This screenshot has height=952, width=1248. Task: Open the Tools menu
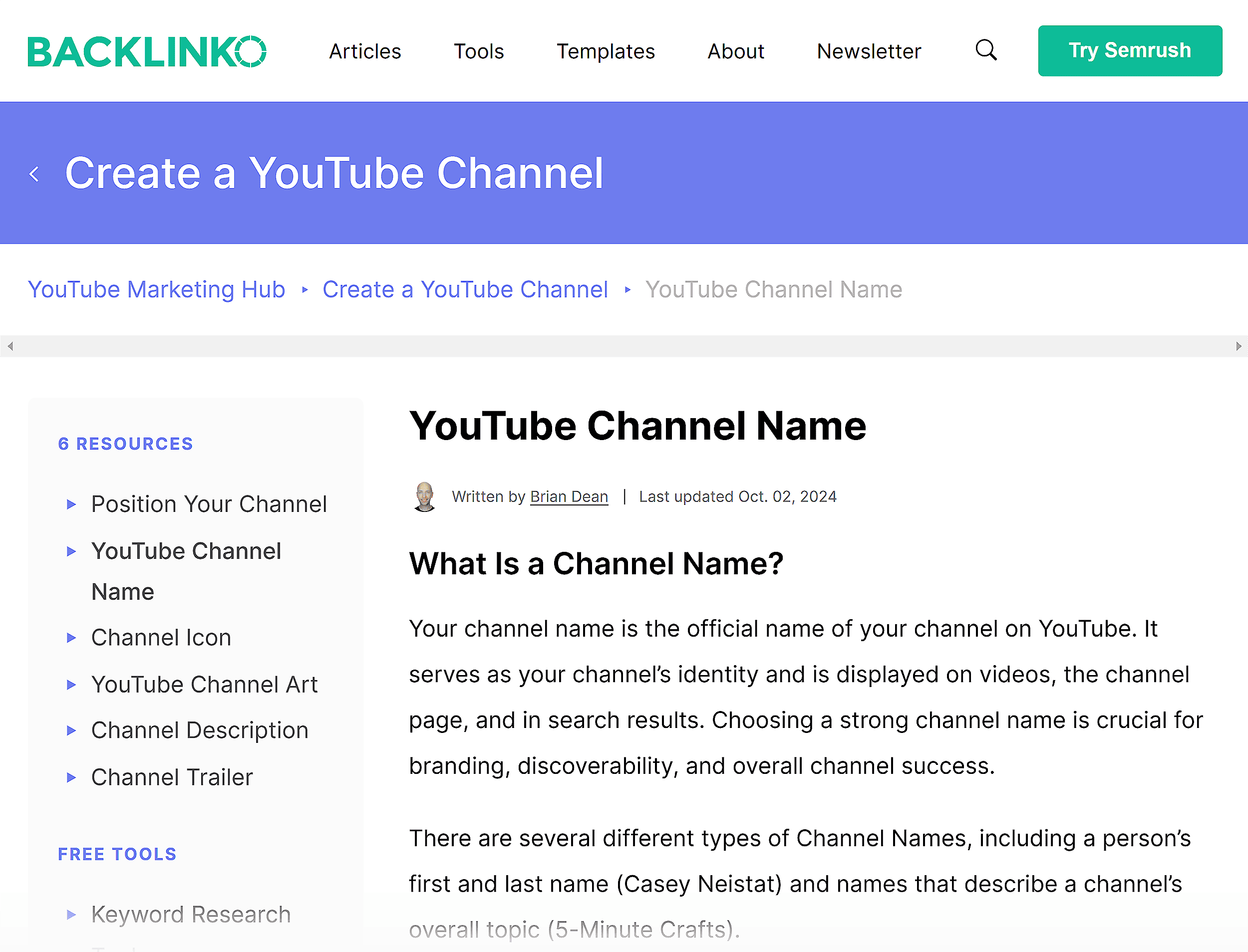pyautogui.click(x=479, y=51)
